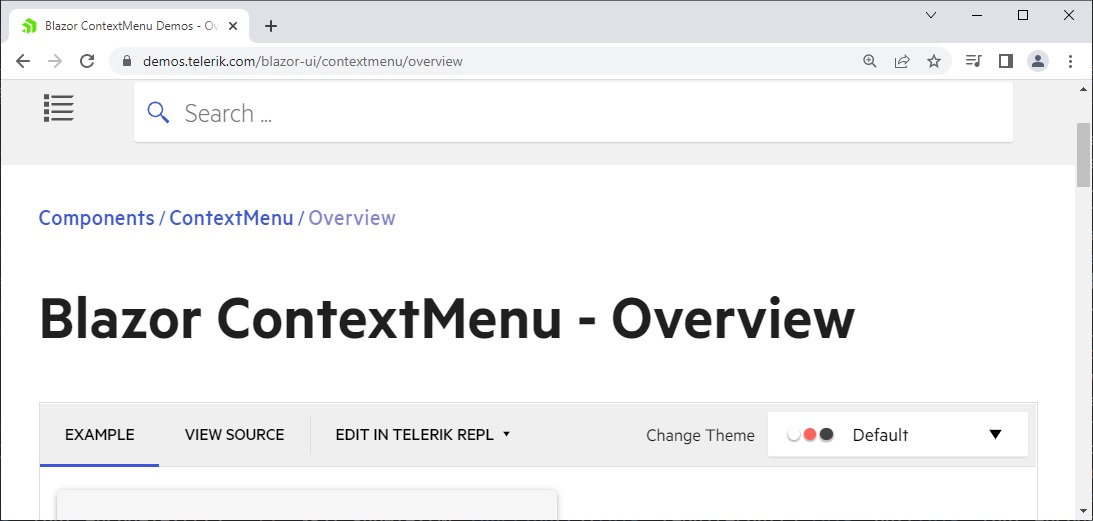This screenshot has width=1093, height=521.
Task: Open the hamburger navigation list icon
Action: pos(59,108)
